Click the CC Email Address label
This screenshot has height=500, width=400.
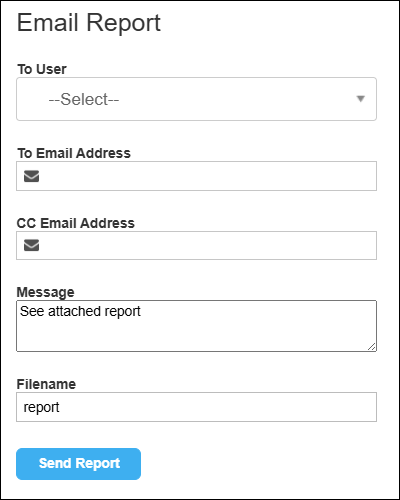pos(76,223)
